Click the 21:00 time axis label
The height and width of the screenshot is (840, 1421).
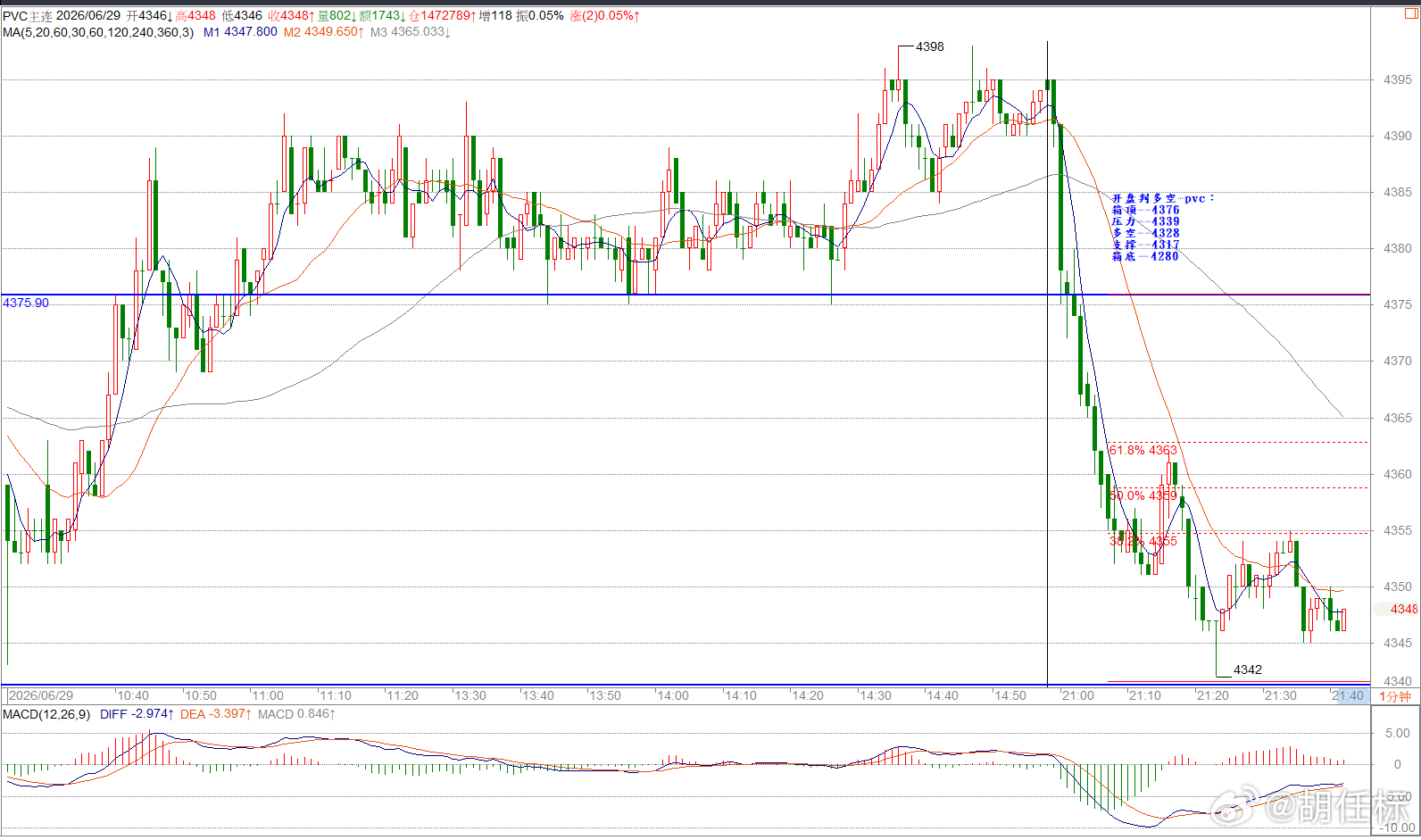[1077, 695]
